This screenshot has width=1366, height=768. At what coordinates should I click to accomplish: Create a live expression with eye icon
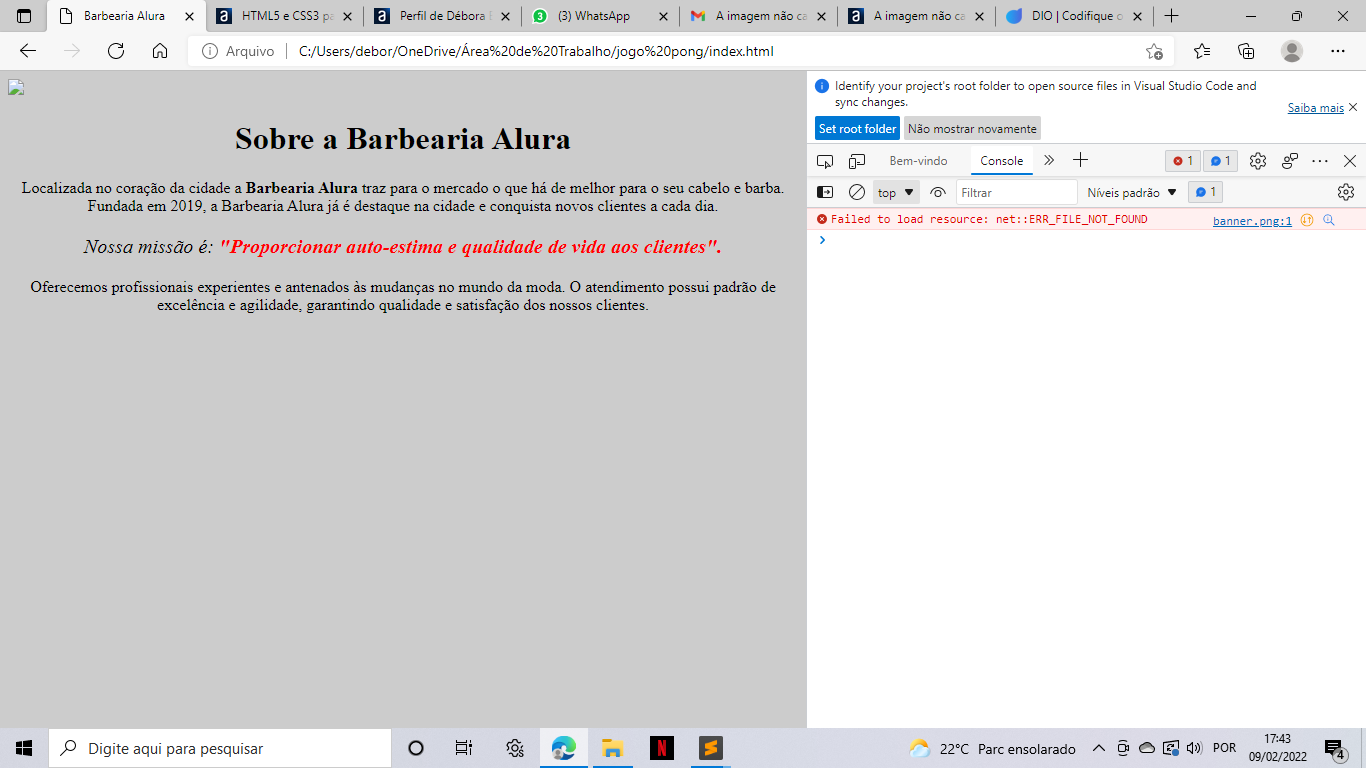pos(937,192)
